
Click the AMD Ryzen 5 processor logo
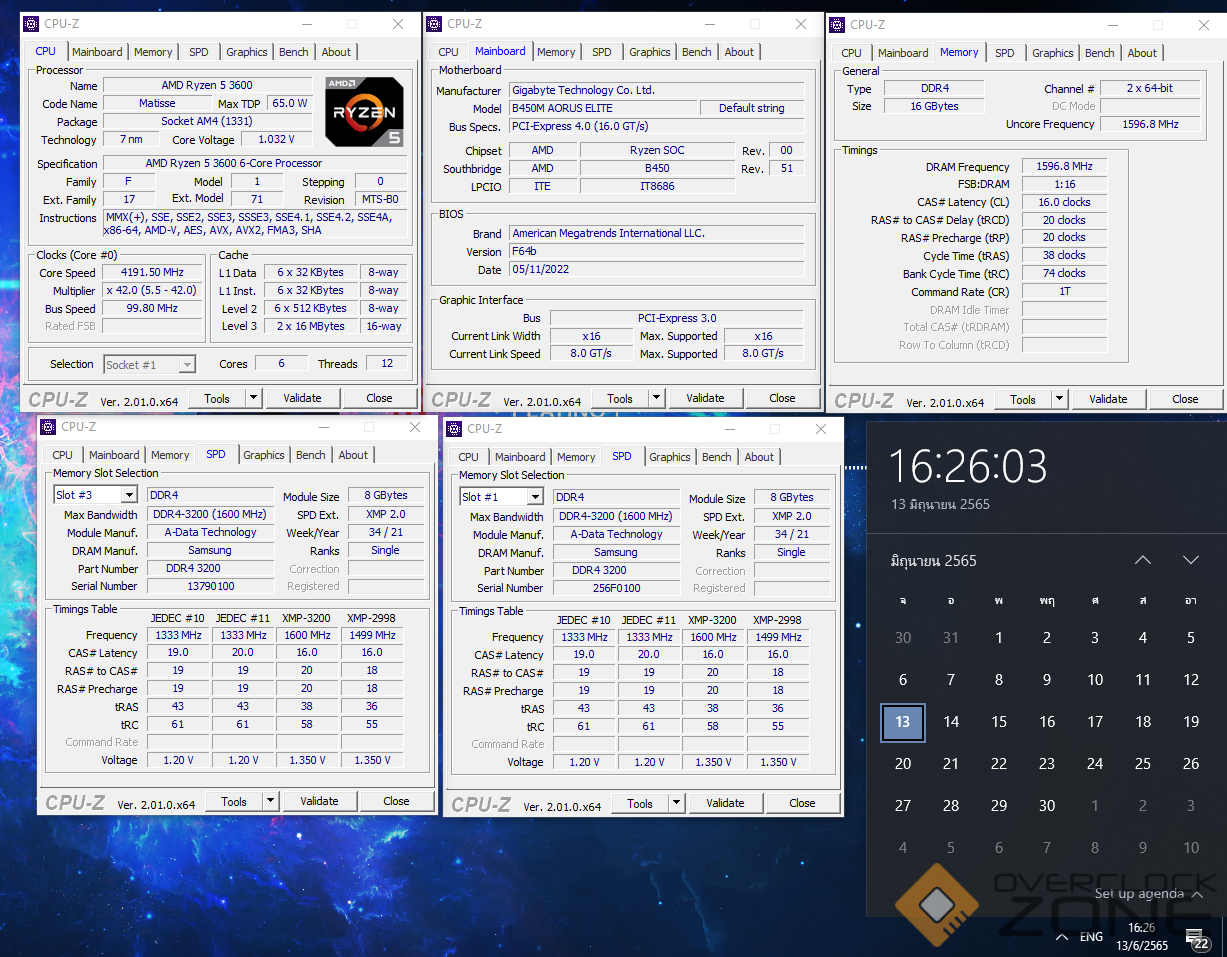coord(364,111)
